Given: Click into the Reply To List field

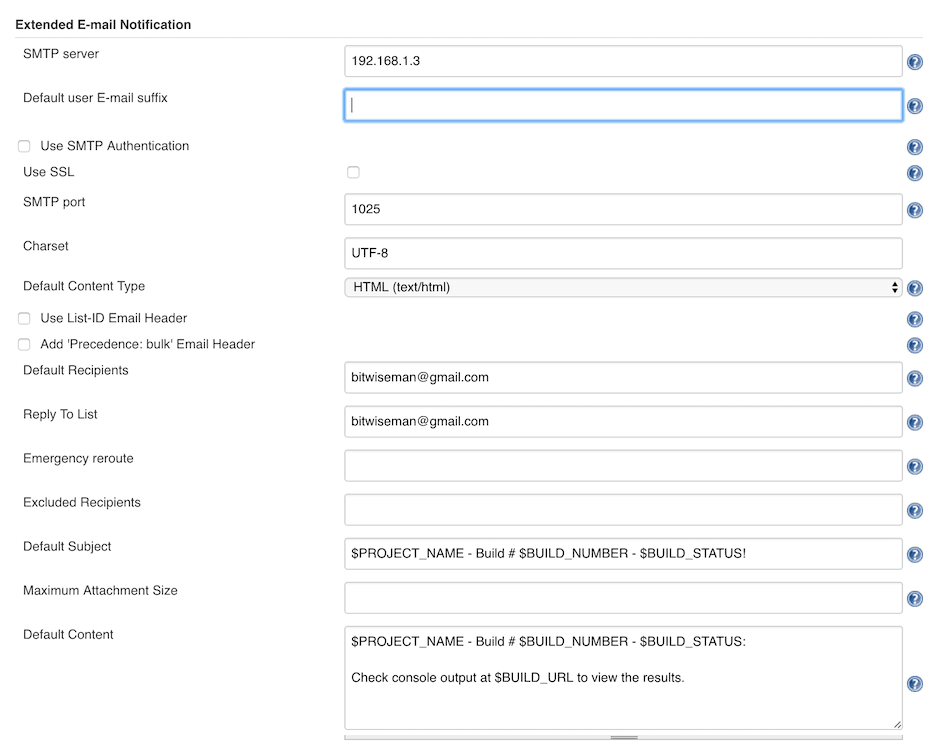Looking at the screenshot, I should coord(622,421).
